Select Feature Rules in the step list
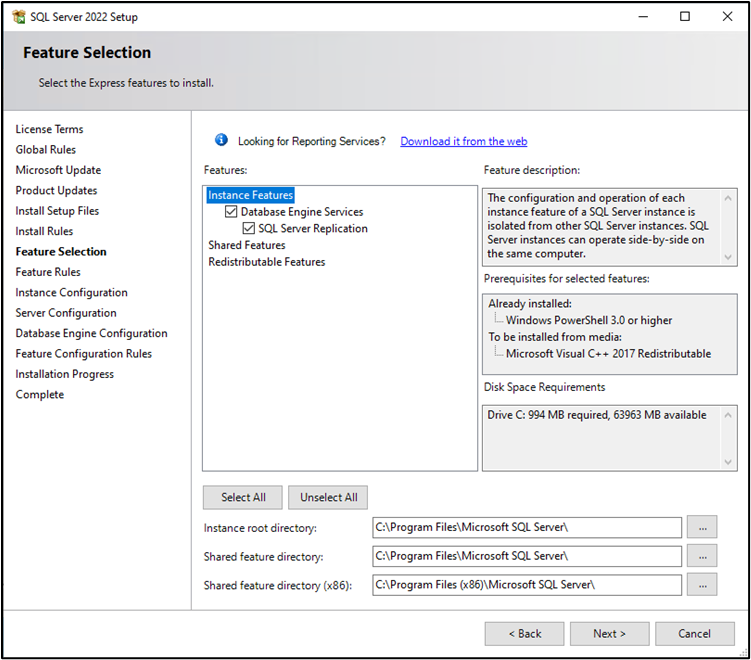The height and width of the screenshot is (660, 751). [x=48, y=272]
